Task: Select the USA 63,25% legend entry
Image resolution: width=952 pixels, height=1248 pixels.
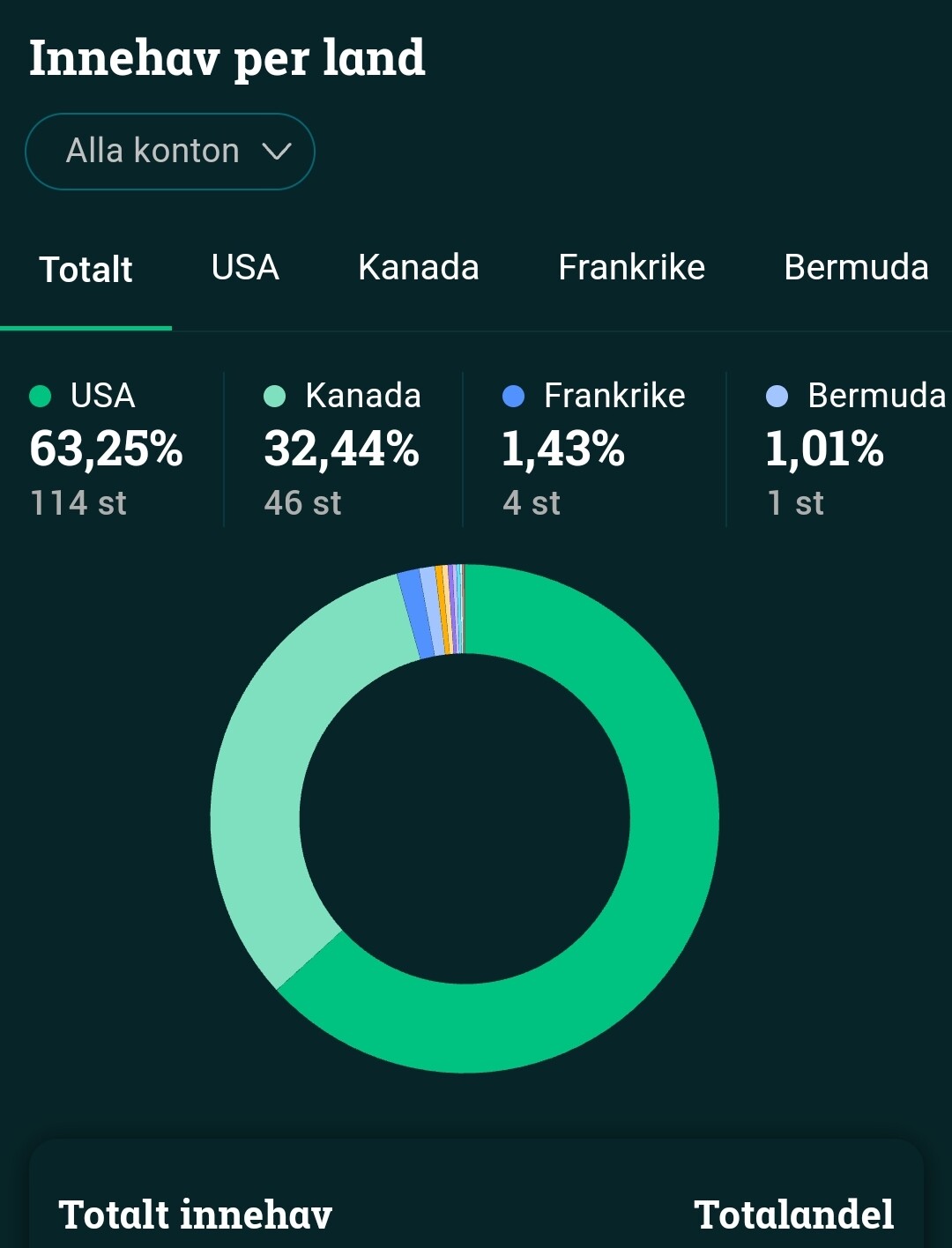Action: pos(107,449)
